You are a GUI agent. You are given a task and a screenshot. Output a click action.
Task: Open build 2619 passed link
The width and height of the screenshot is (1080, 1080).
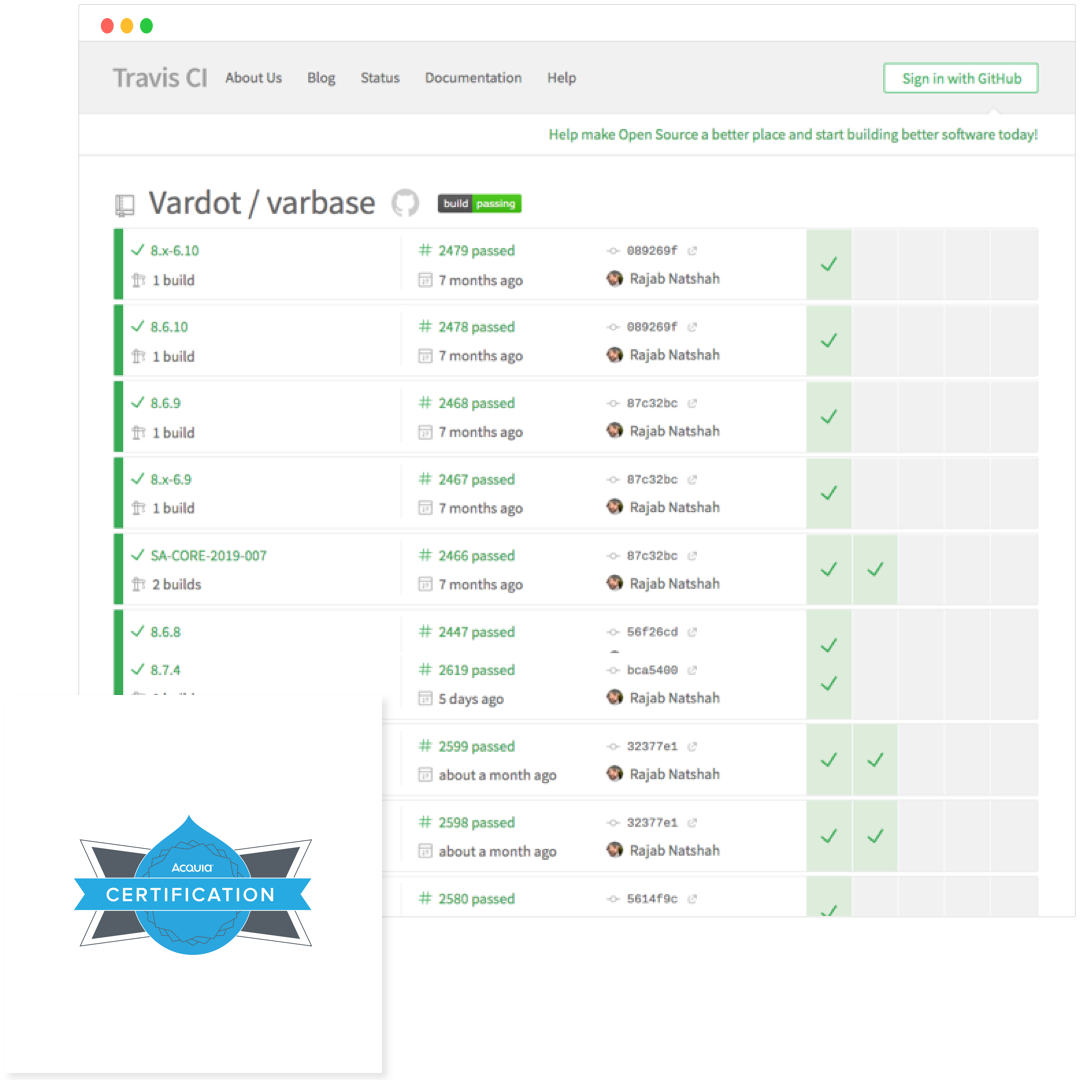click(x=476, y=670)
